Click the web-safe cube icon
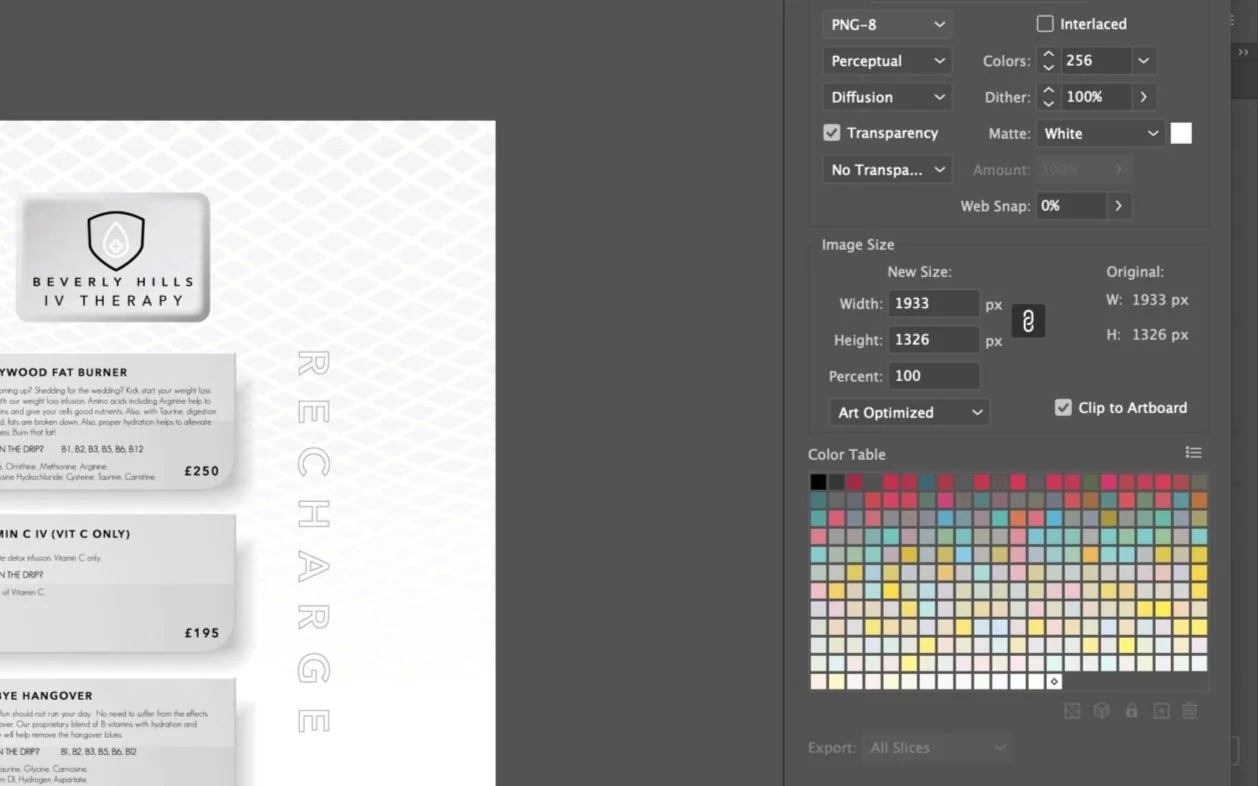Image resolution: width=1258 pixels, height=786 pixels. pyautogui.click(x=1101, y=711)
